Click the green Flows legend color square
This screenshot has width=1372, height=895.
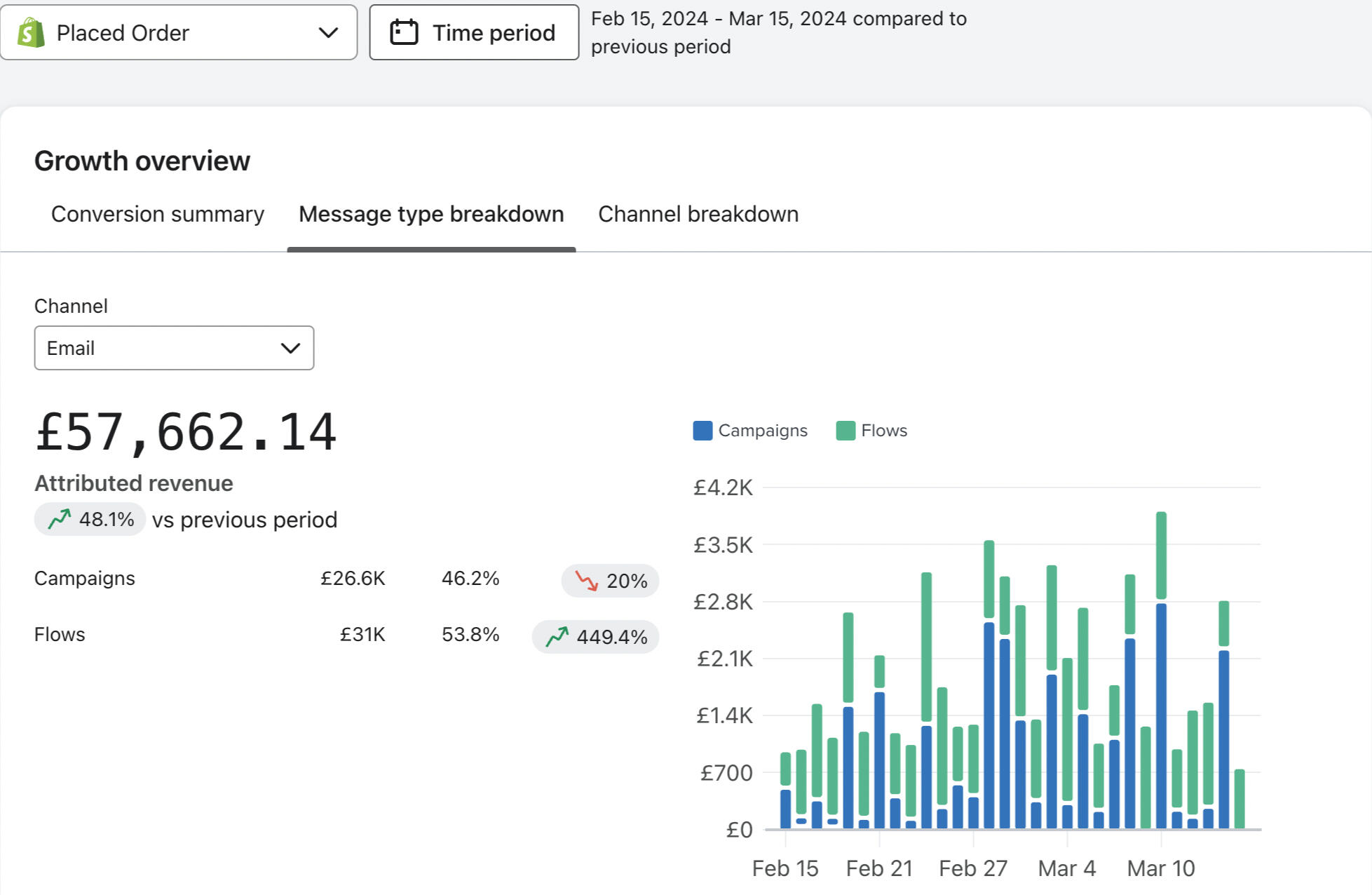(845, 431)
